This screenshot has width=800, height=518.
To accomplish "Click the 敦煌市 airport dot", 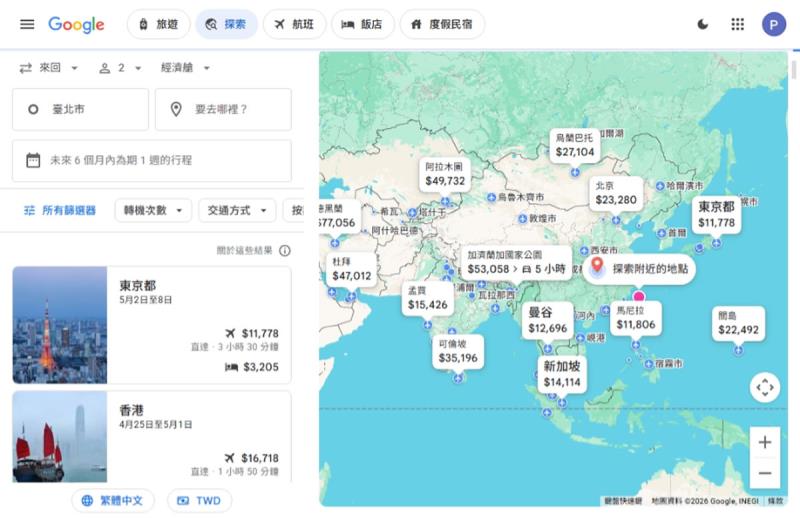I will click(522, 219).
